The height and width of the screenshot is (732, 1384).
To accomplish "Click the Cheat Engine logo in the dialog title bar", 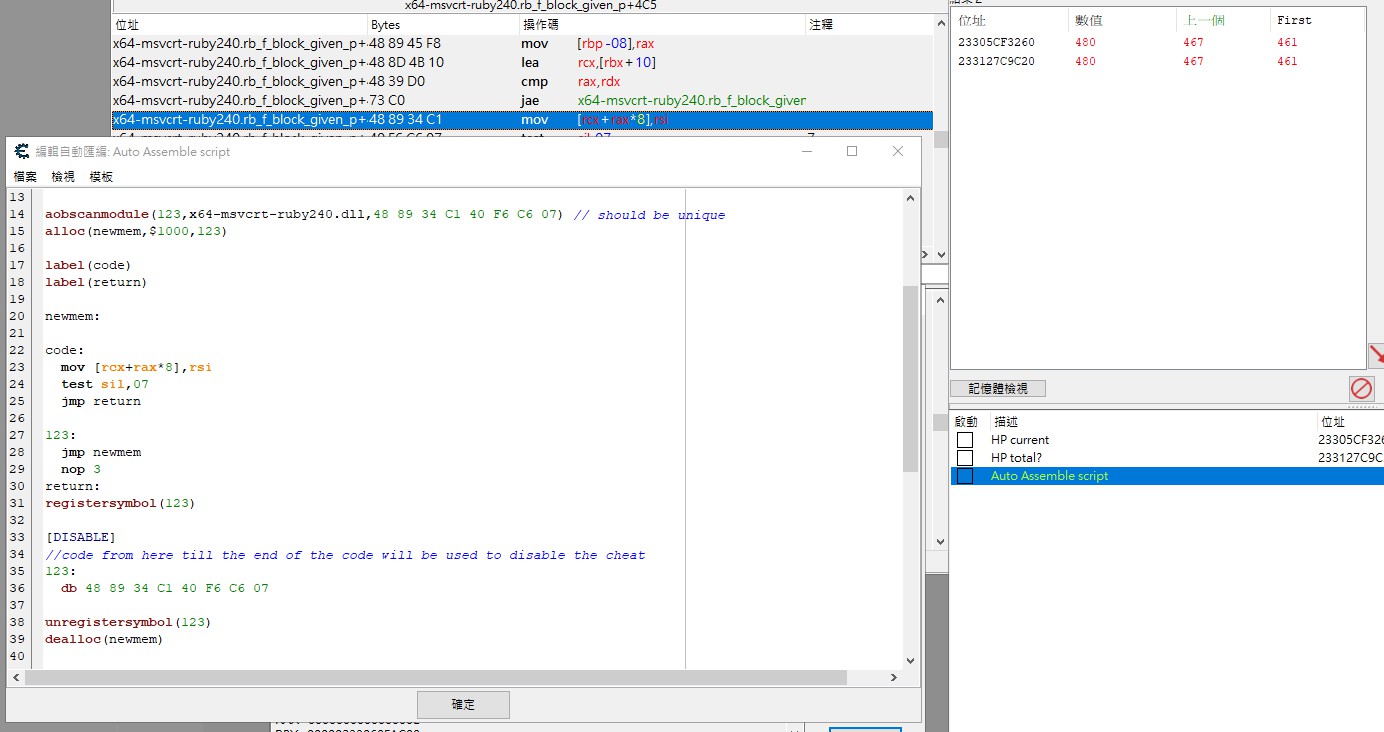I will click(22, 152).
